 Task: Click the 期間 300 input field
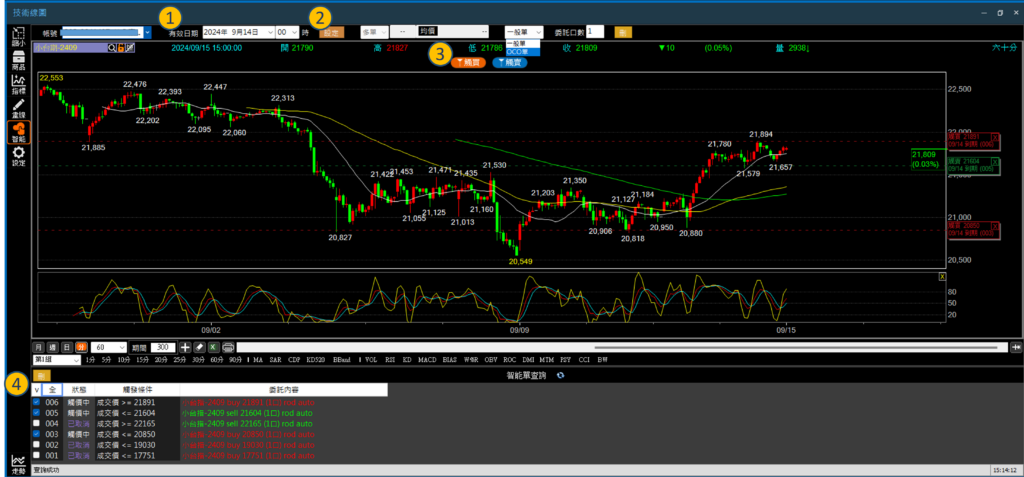point(163,348)
